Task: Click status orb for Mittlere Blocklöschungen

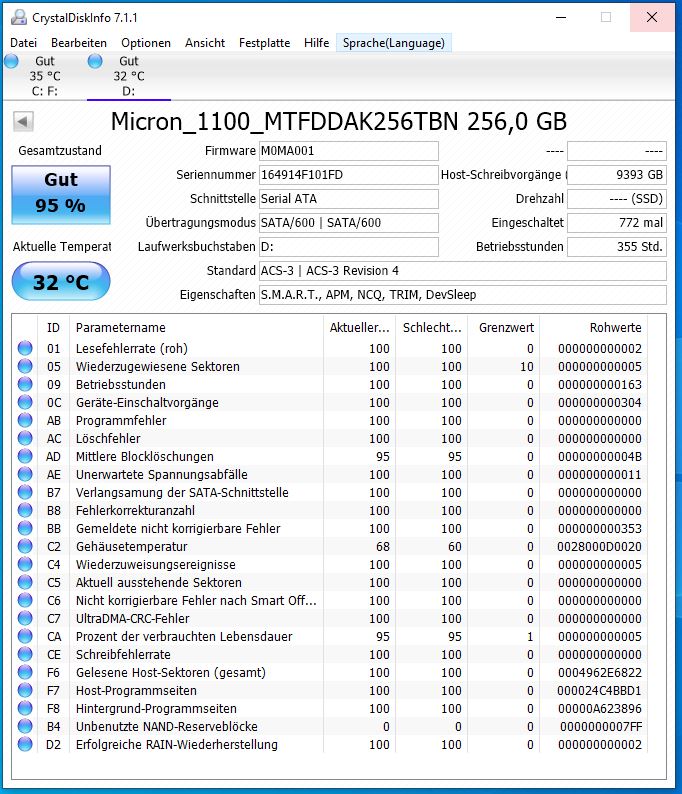Action: [x=25, y=456]
